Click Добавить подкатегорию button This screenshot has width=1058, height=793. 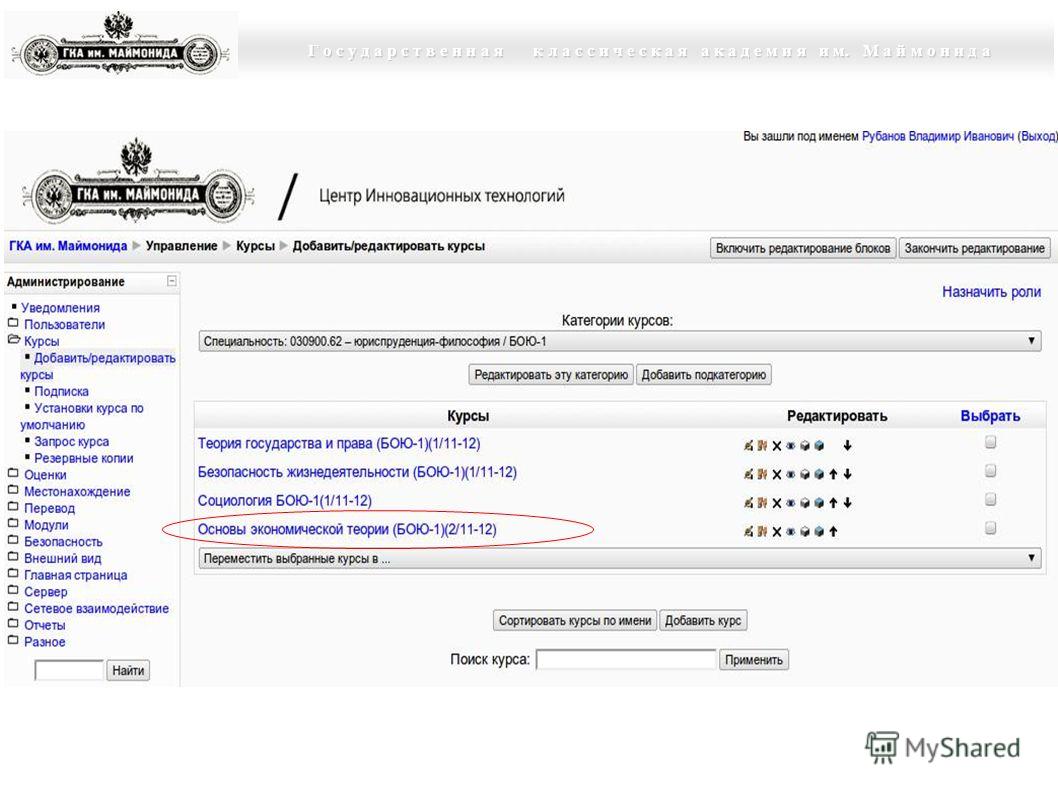pyautogui.click(x=703, y=375)
